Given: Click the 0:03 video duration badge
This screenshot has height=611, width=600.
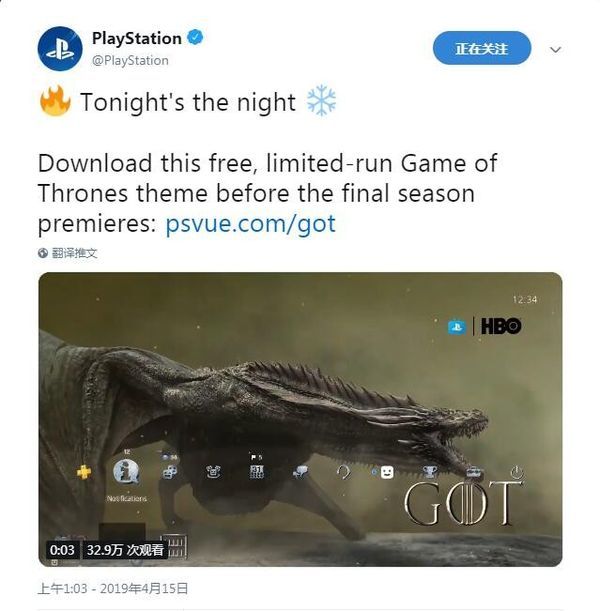Looking at the screenshot, I should [62, 550].
